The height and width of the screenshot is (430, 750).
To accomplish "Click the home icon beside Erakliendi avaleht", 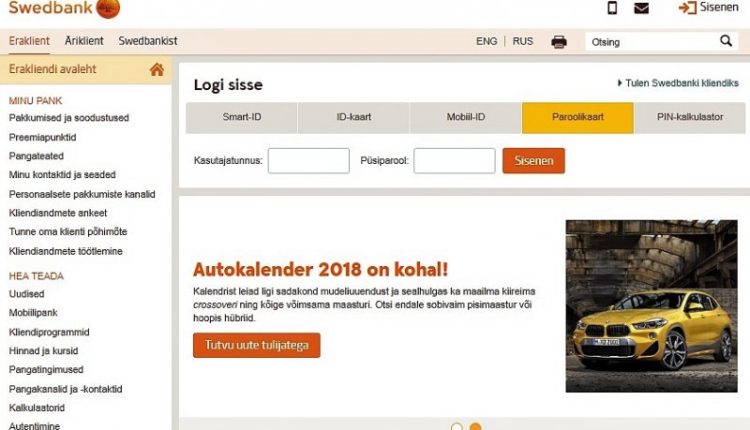I will click(x=156, y=69).
